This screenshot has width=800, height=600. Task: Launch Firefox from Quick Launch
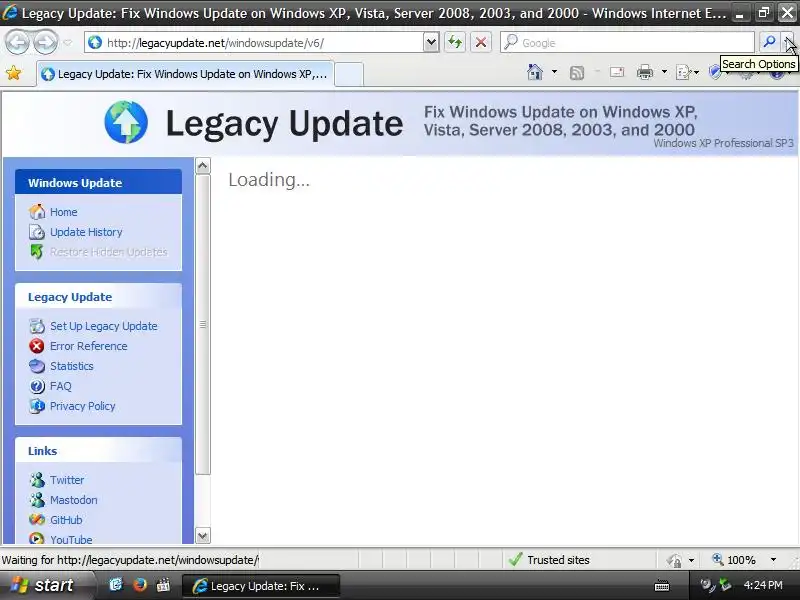click(139, 585)
